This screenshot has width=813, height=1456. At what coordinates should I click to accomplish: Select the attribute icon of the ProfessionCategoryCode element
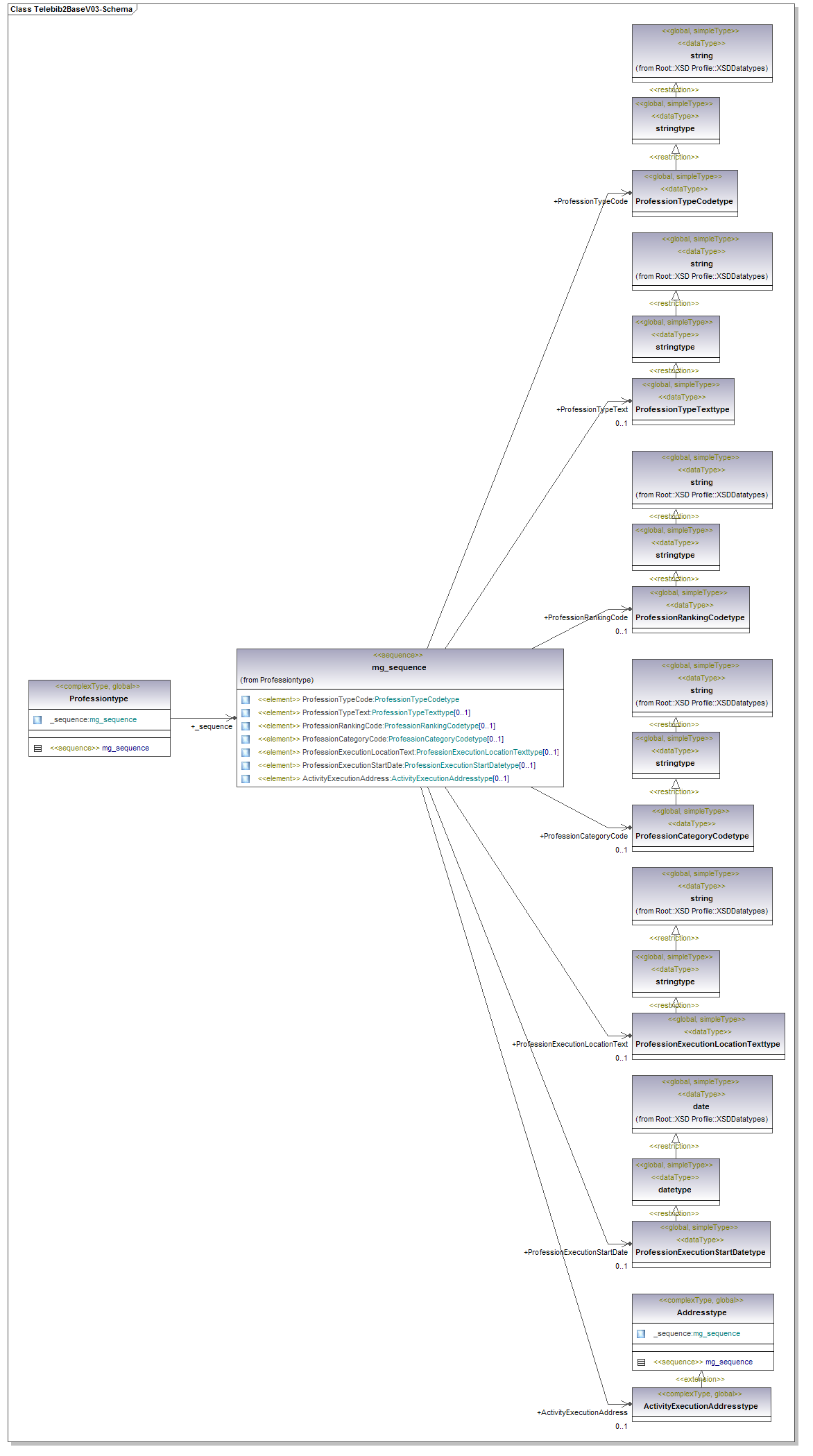click(x=246, y=739)
